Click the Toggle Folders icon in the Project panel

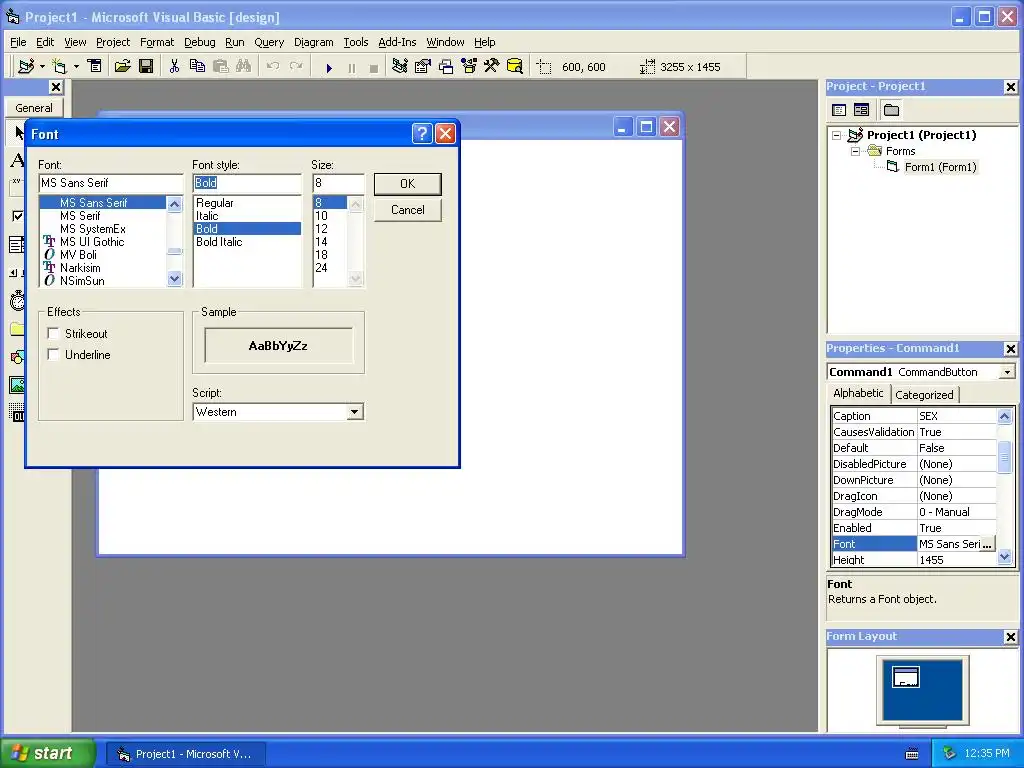point(891,110)
